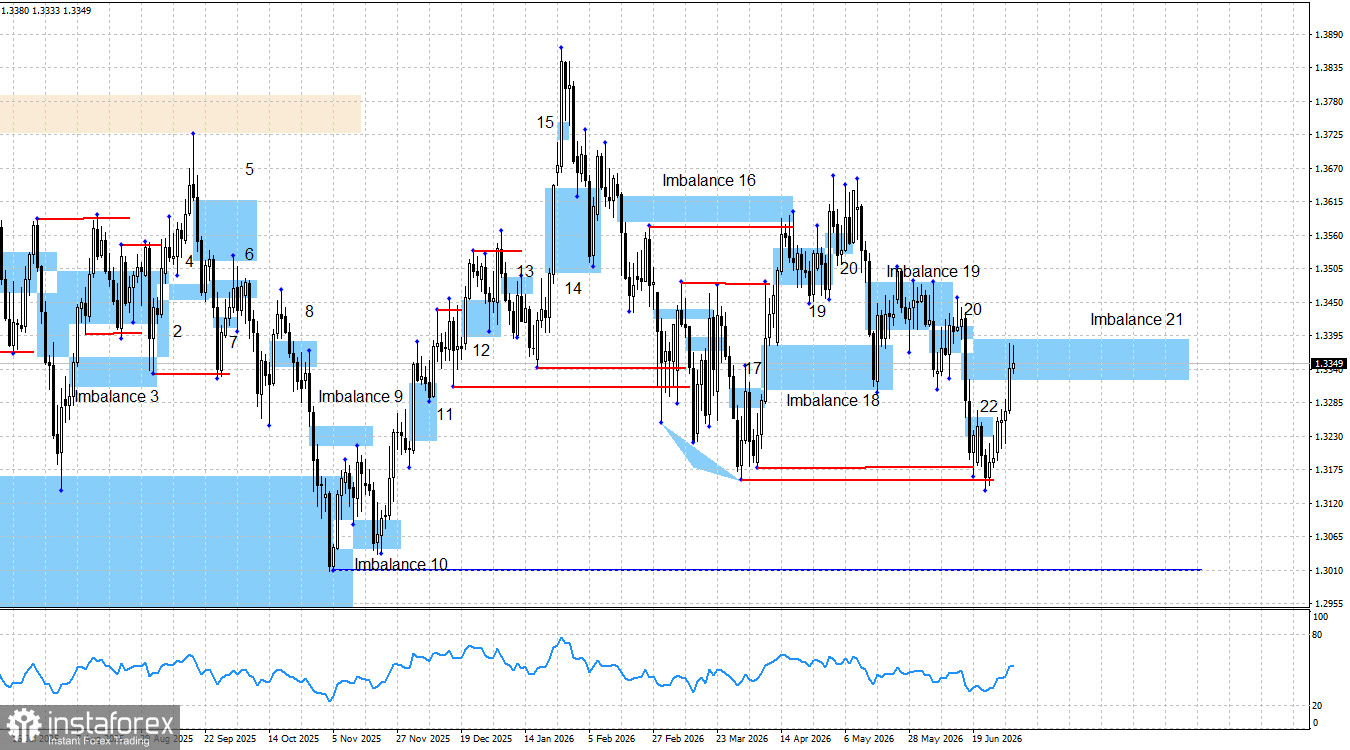The width and height of the screenshot is (1350, 750).
Task: Select the number 14 annotation
Action: point(573,288)
